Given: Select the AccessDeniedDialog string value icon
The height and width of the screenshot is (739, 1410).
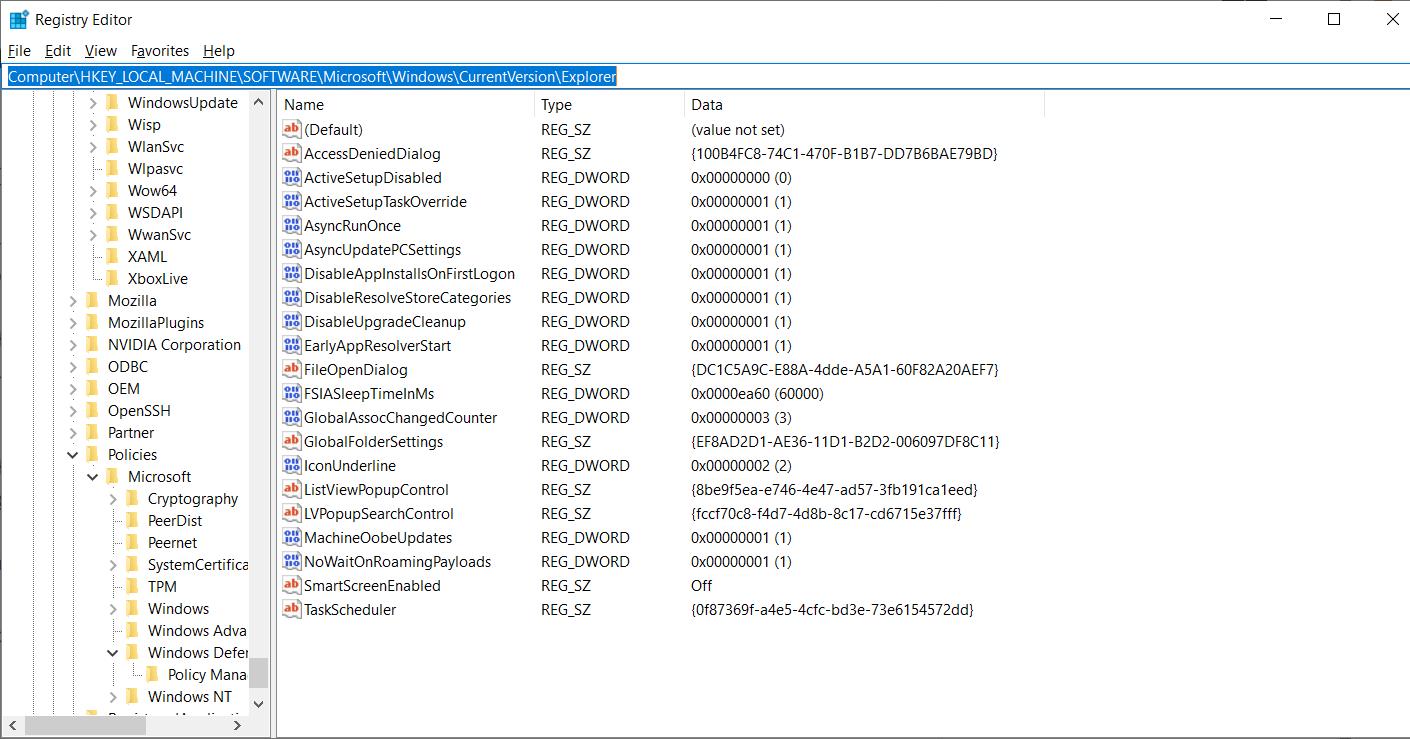Looking at the screenshot, I should click(291, 153).
